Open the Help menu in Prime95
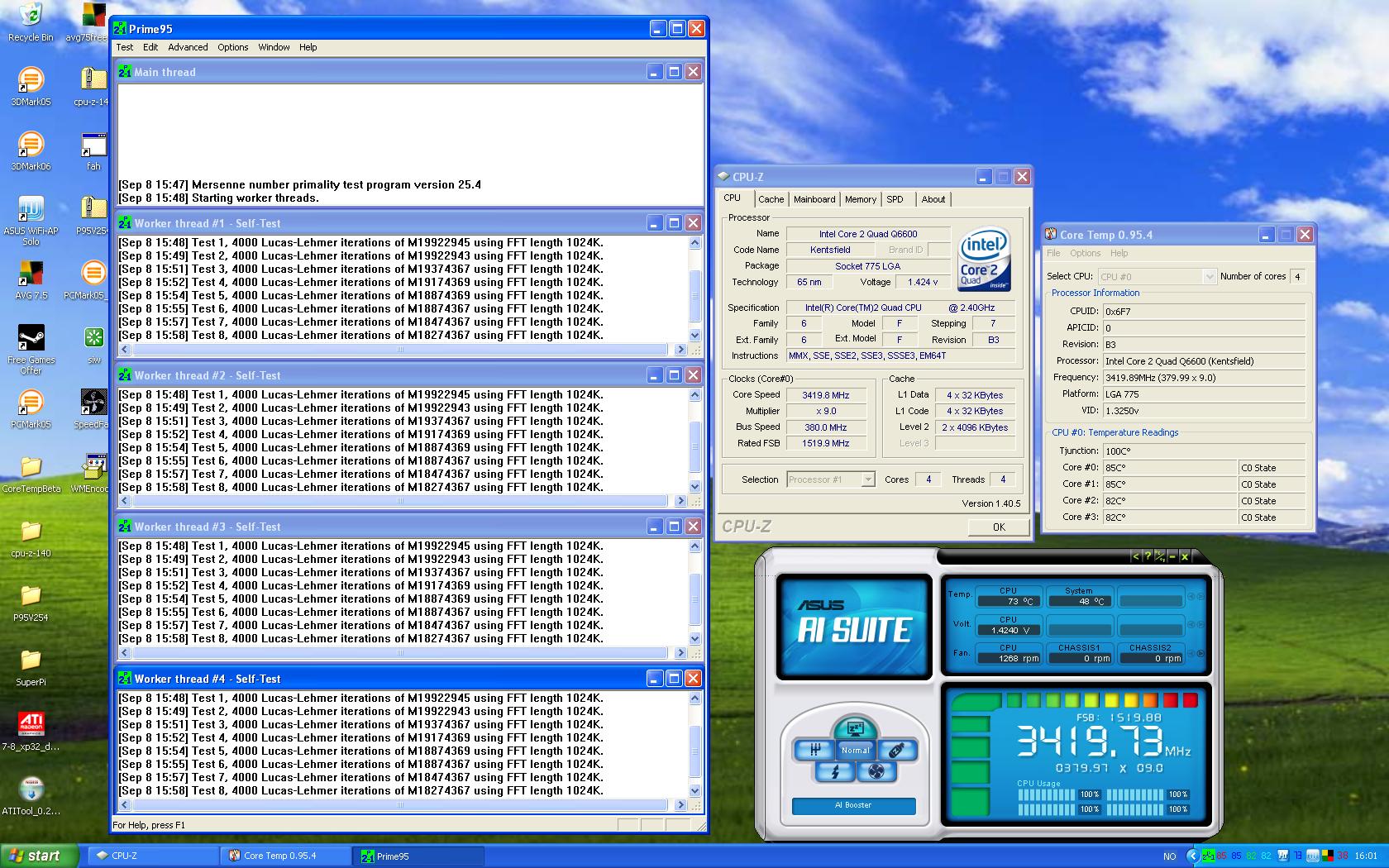The height and width of the screenshot is (868, 1389). (x=308, y=47)
